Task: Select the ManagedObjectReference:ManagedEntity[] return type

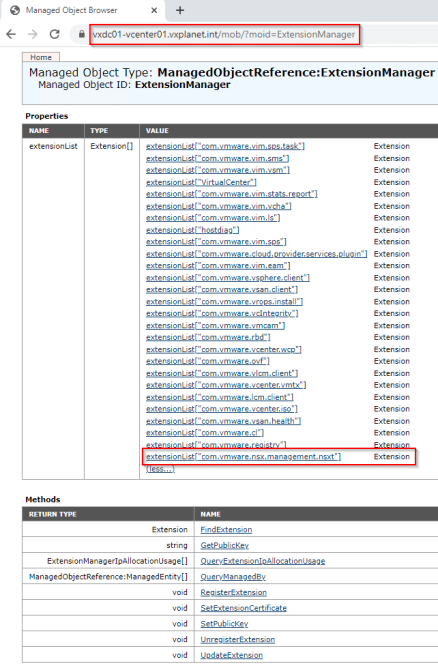Action: click(x=108, y=577)
